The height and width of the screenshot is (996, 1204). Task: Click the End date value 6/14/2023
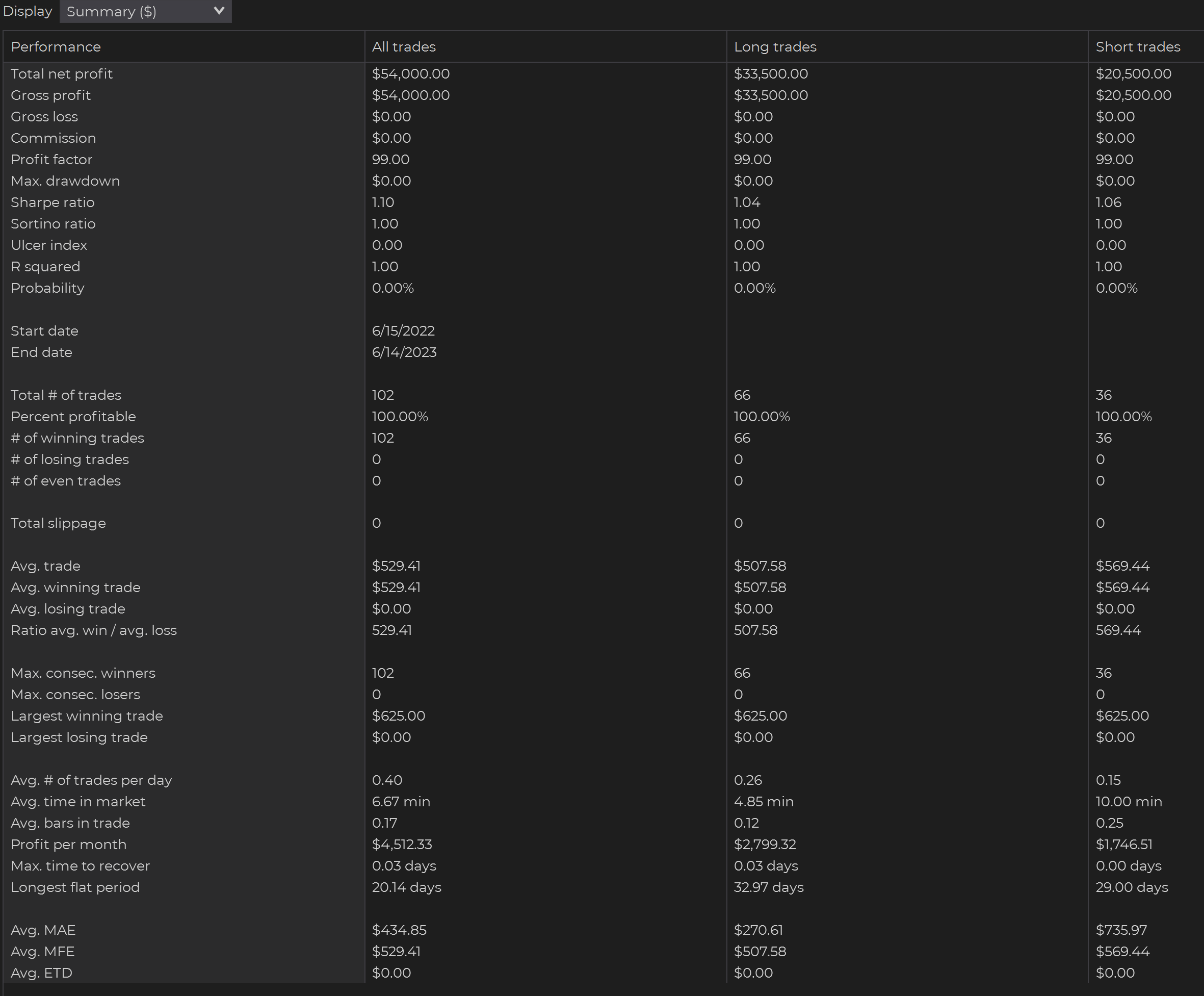click(x=404, y=352)
